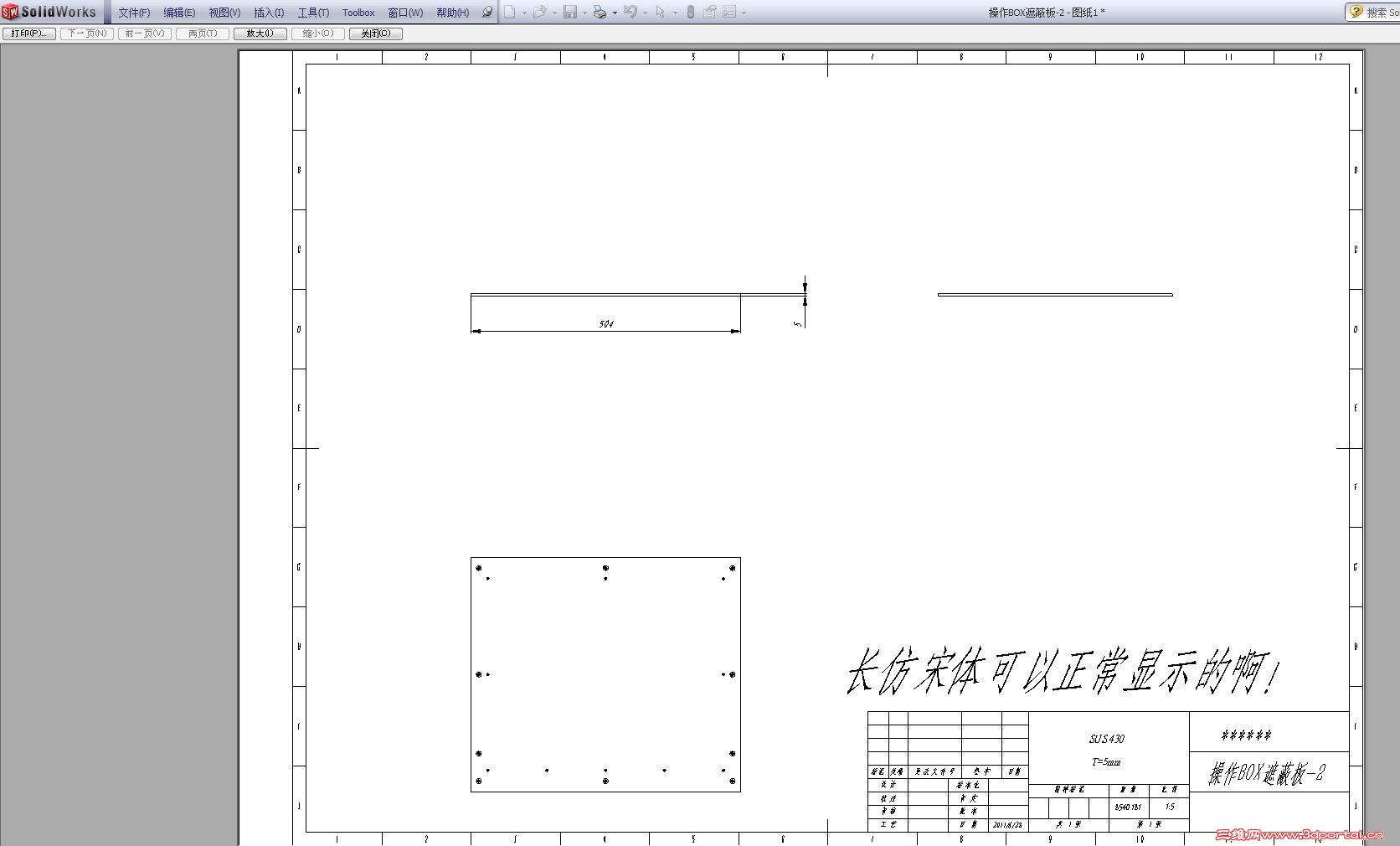Screen dimensions: 1400x846
Task: Click the SolidWorks logo icon
Action: click(x=10, y=12)
